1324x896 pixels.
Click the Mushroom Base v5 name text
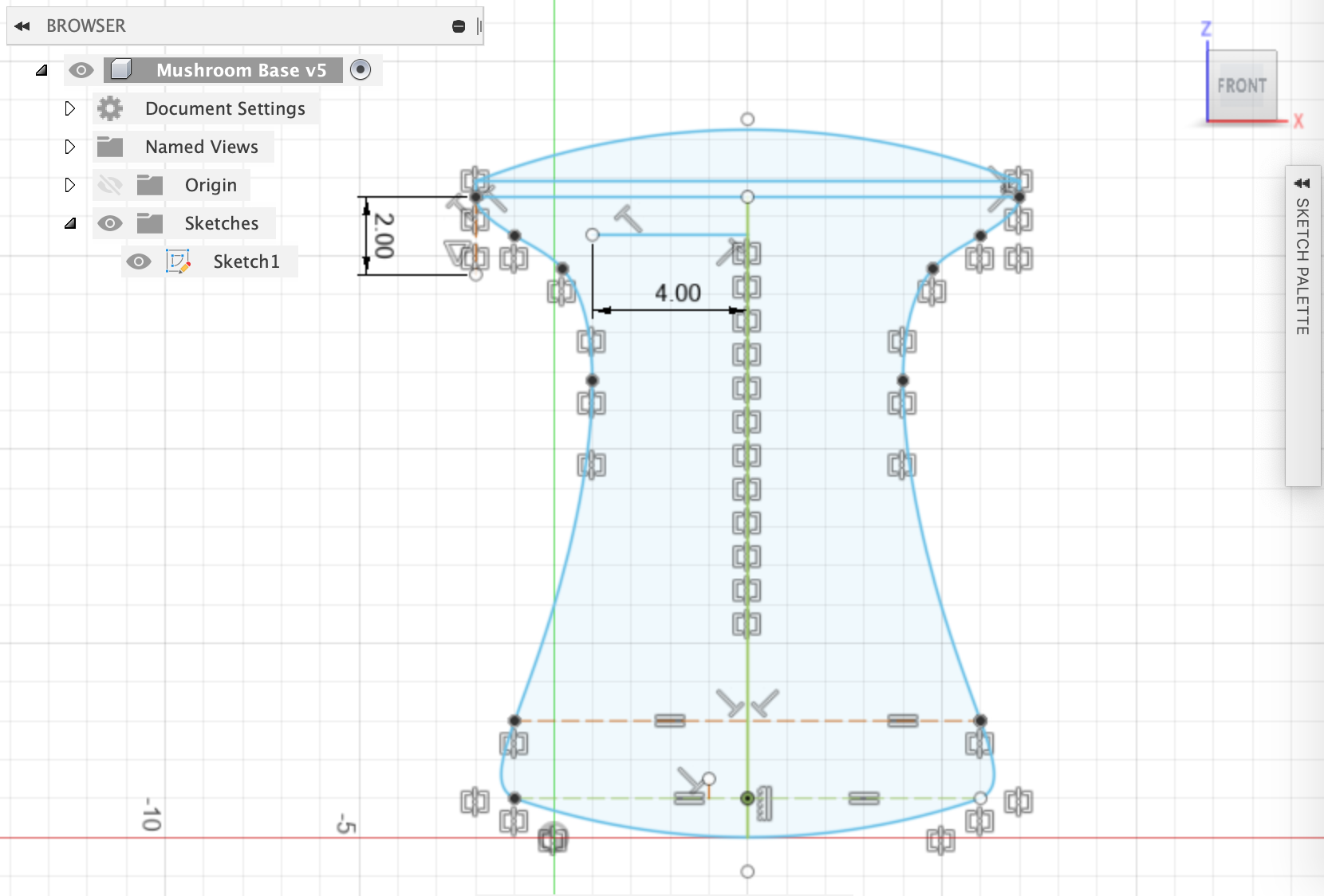click(x=242, y=70)
